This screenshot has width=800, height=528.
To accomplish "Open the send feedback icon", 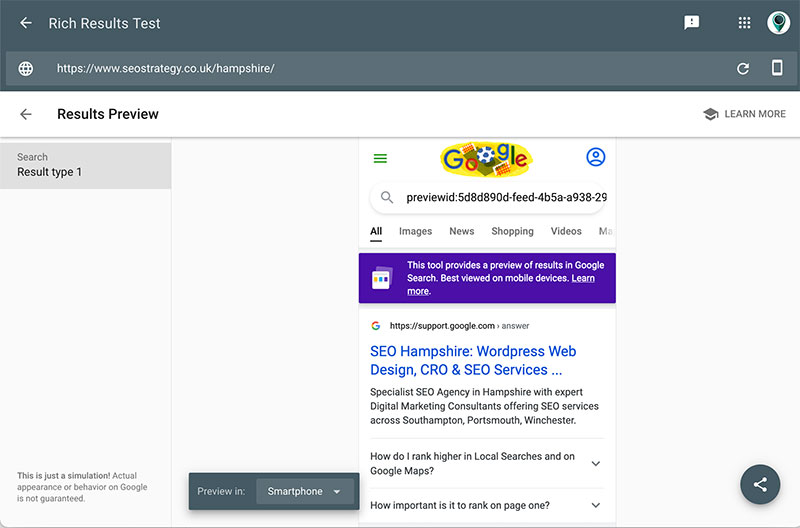I will 691,23.
